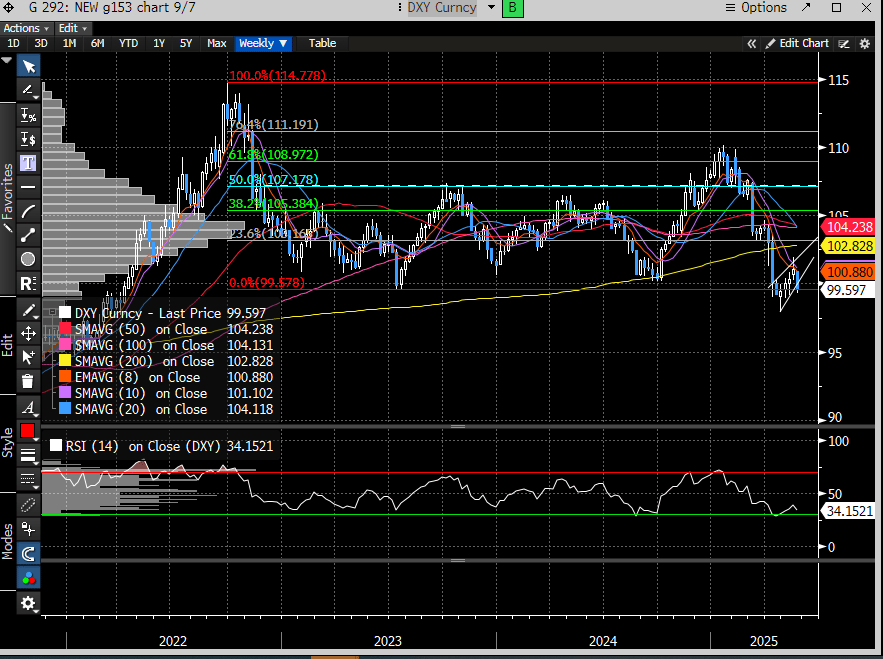883x659 pixels.
Task: Select the horizontal line drawing tool
Action: (28, 187)
